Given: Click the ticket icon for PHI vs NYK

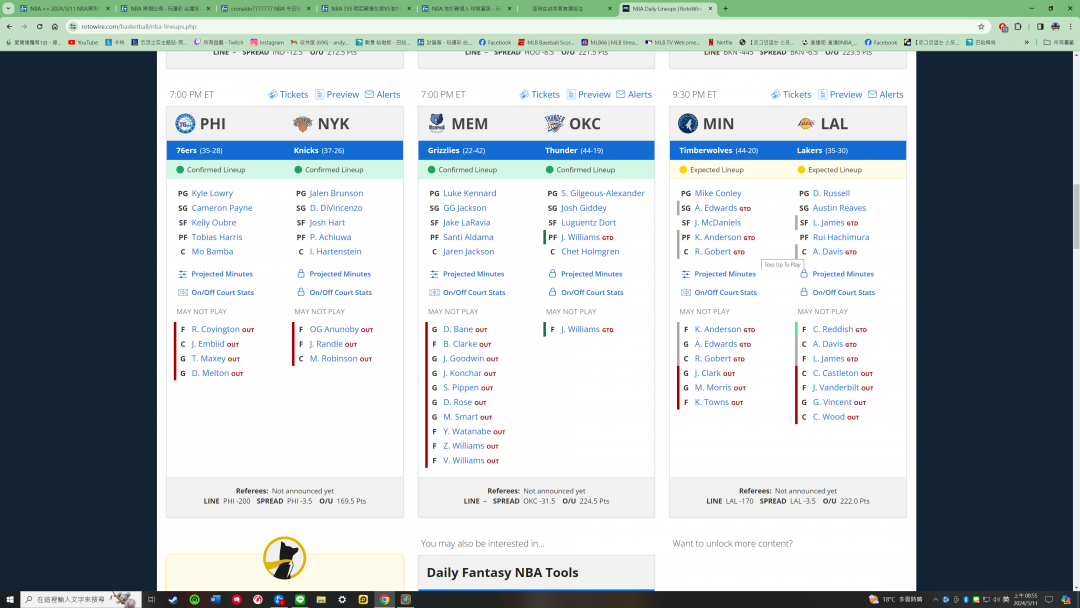Looking at the screenshot, I should pos(273,94).
